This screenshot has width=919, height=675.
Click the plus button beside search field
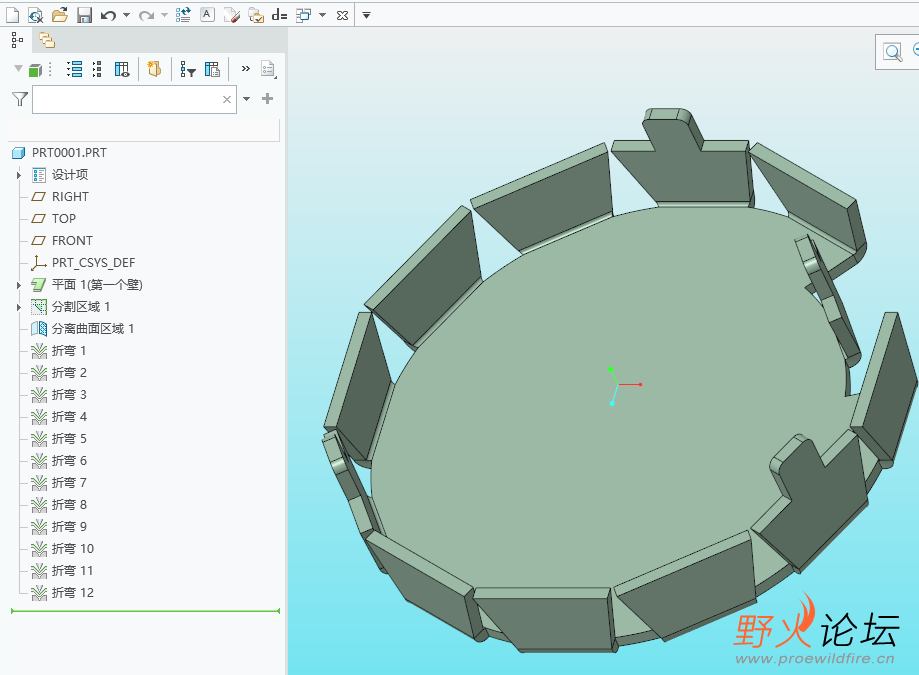[x=267, y=99]
